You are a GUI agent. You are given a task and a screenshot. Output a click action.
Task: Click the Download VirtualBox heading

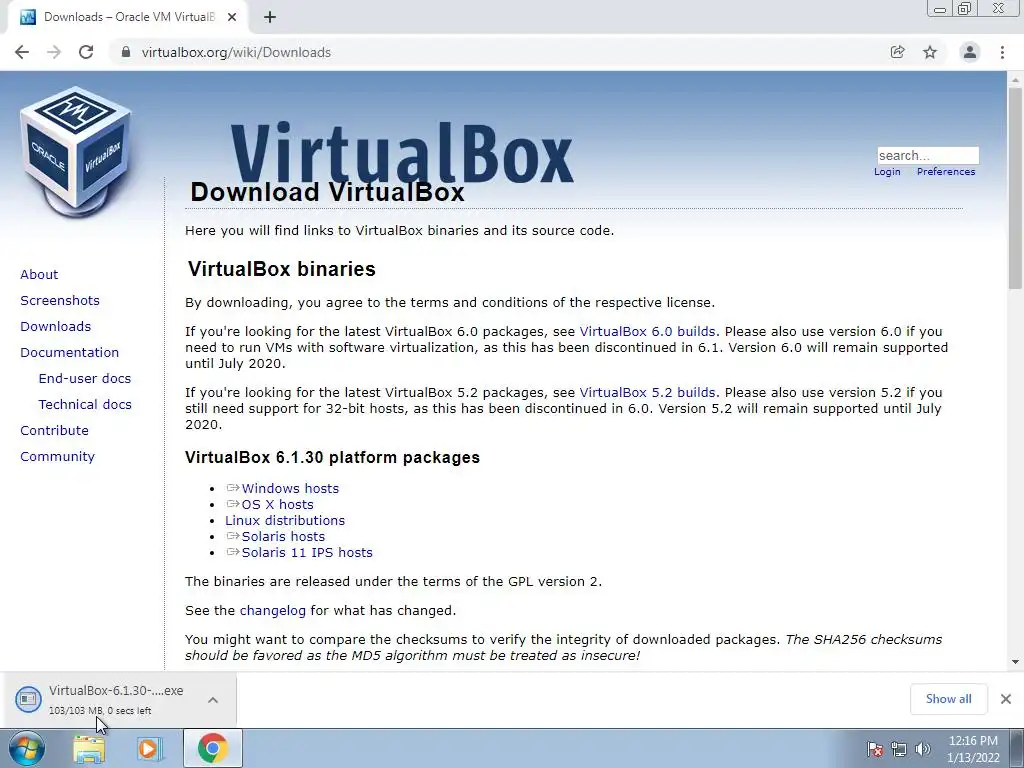[x=327, y=192]
